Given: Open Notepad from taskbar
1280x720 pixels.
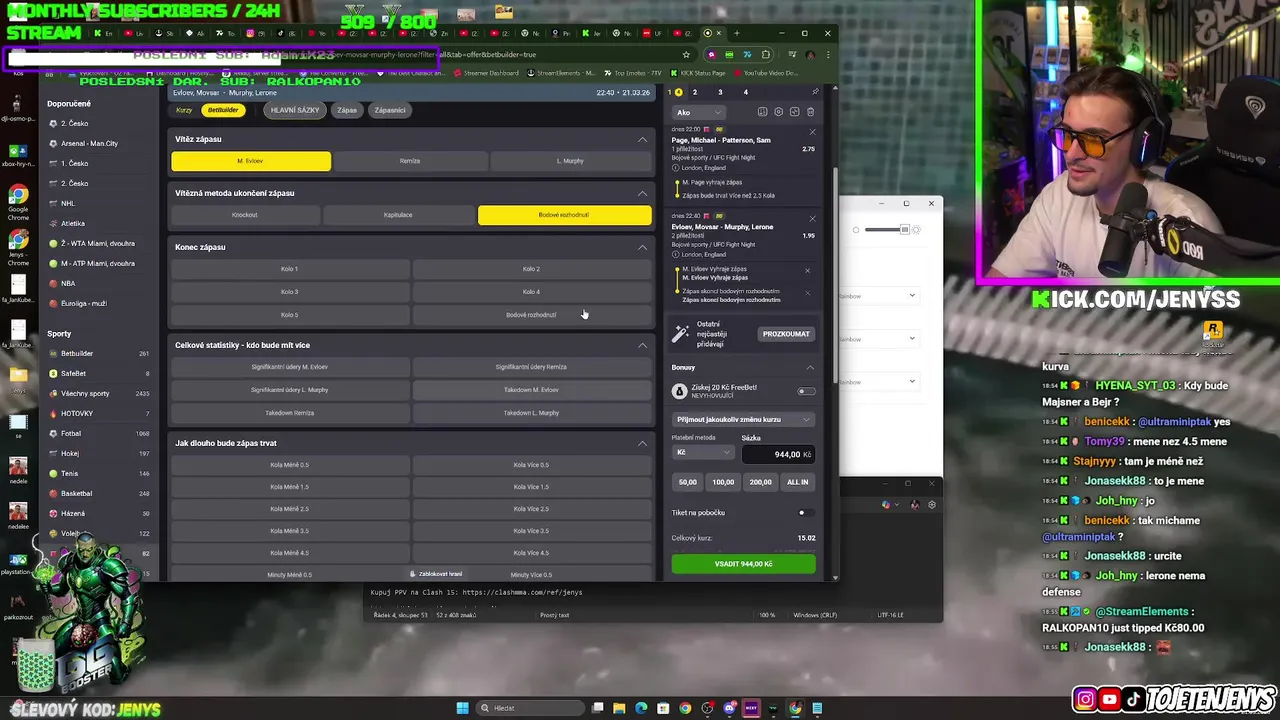Looking at the screenshot, I should coord(817,708).
